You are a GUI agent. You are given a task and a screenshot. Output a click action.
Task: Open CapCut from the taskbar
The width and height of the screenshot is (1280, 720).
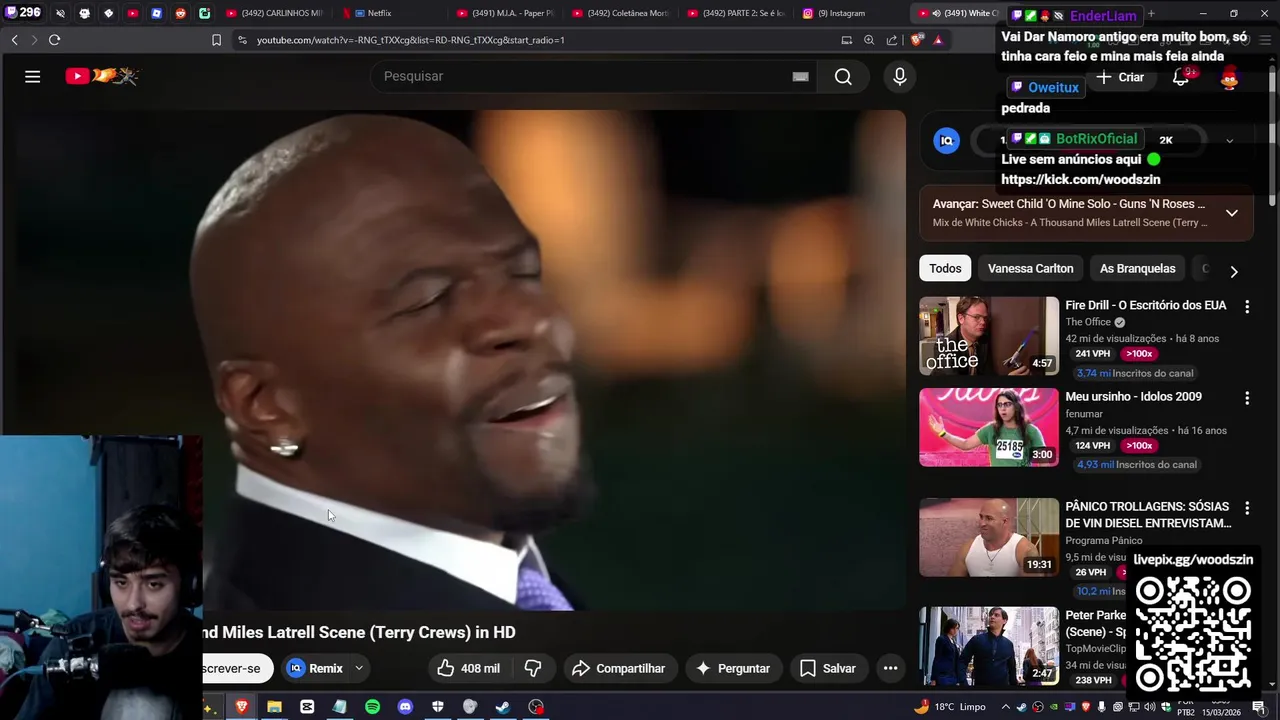coord(307,707)
